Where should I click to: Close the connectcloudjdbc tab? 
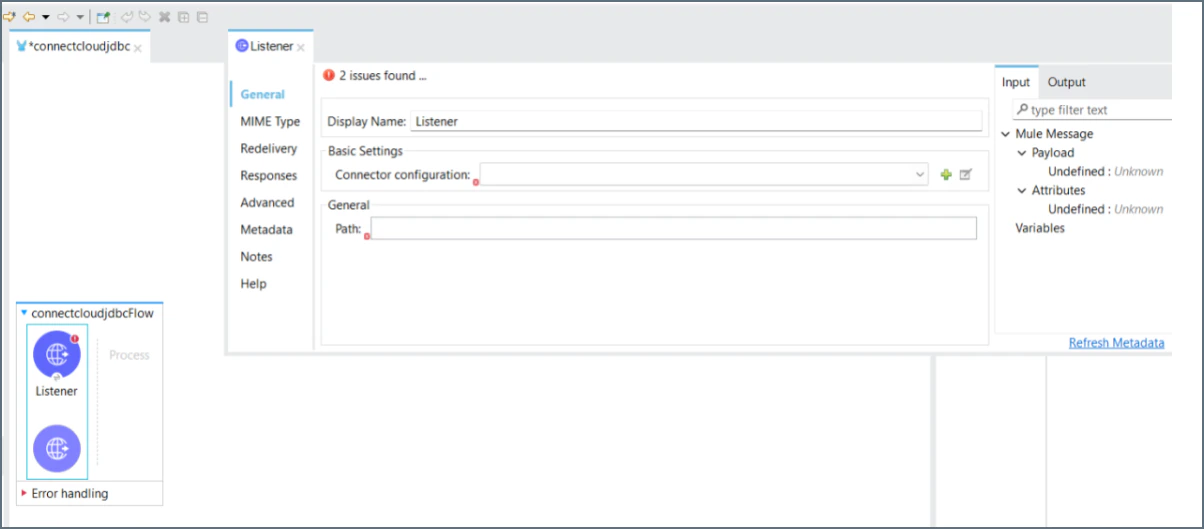pyautogui.click(x=138, y=48)
